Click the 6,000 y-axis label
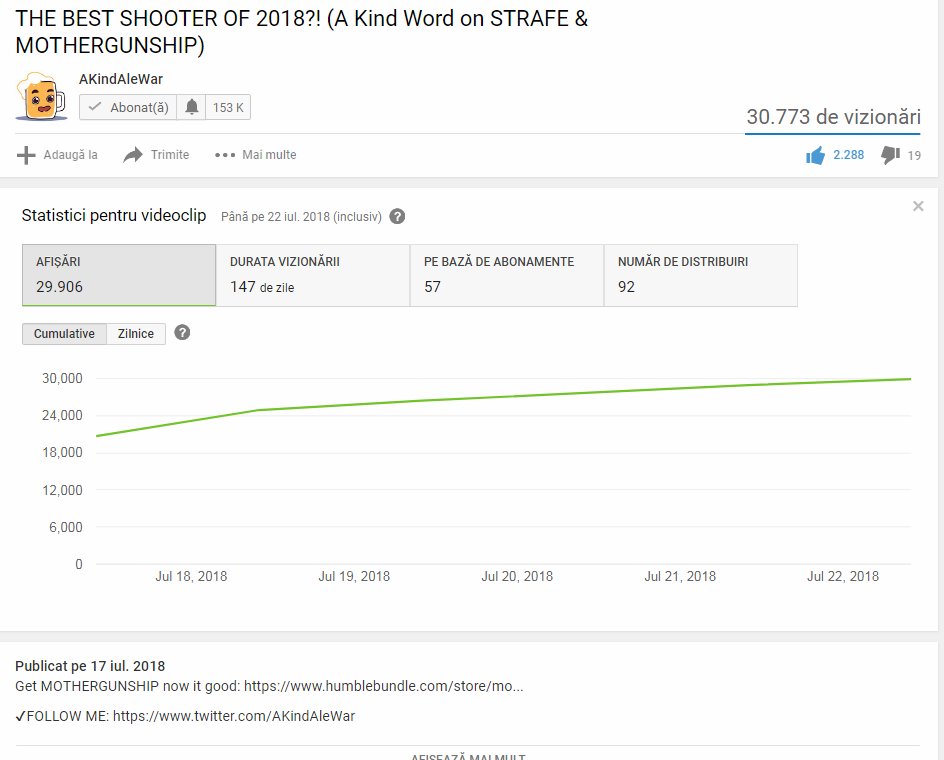This screenshot has width=944, height=760. click(66, 527)
